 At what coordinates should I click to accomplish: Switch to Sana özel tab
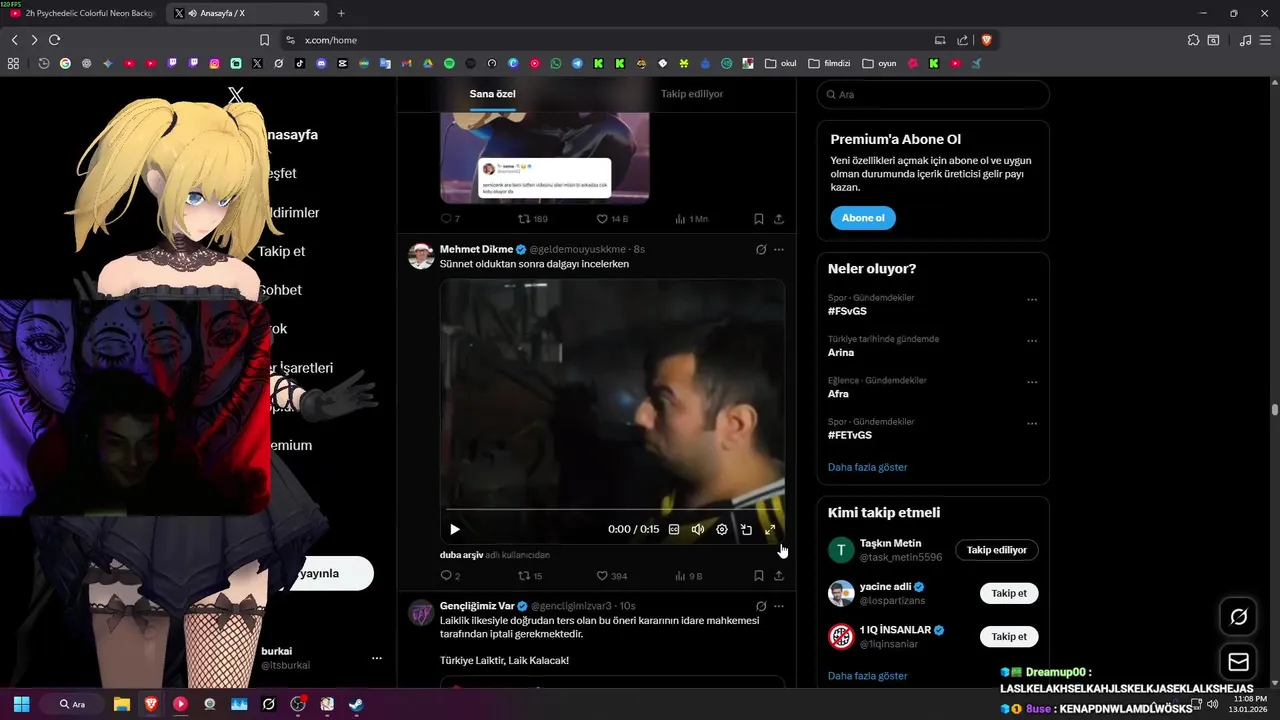pos(493,94)
